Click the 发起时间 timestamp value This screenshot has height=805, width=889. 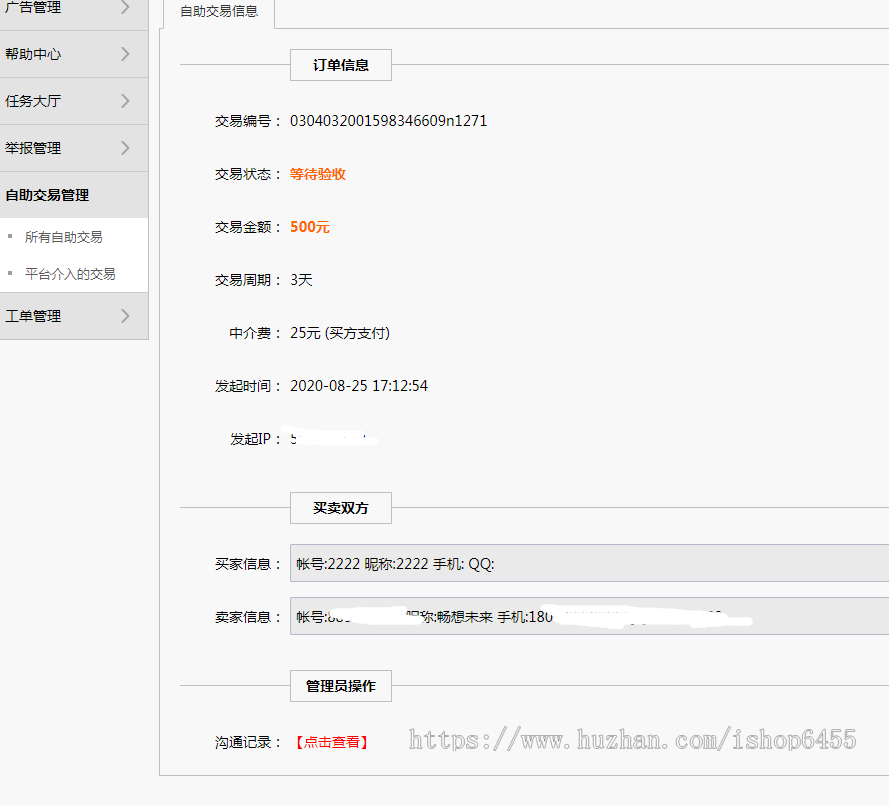coord(358,385)
